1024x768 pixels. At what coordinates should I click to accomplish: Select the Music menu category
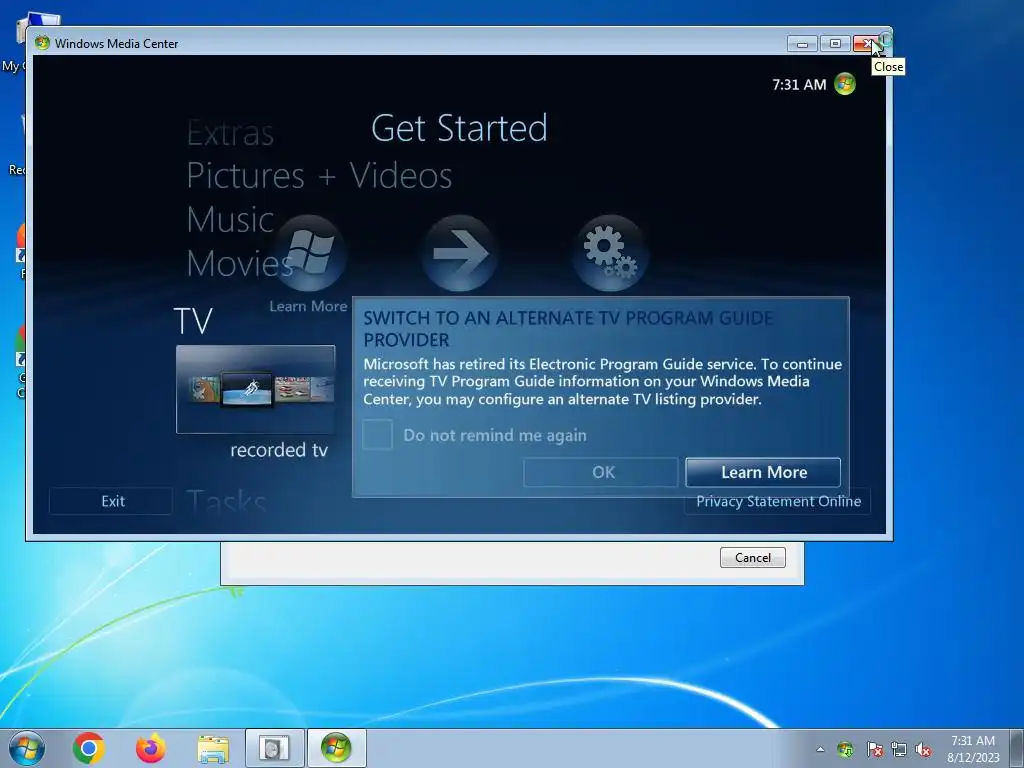(230, 219)
